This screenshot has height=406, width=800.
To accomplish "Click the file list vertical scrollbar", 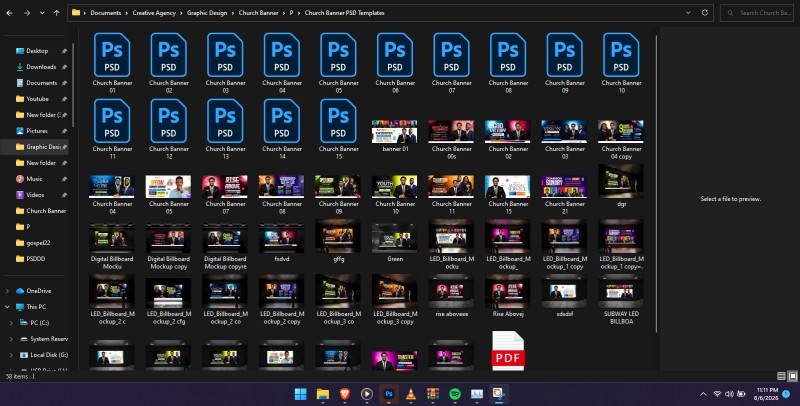I will (x=657, y=184).
